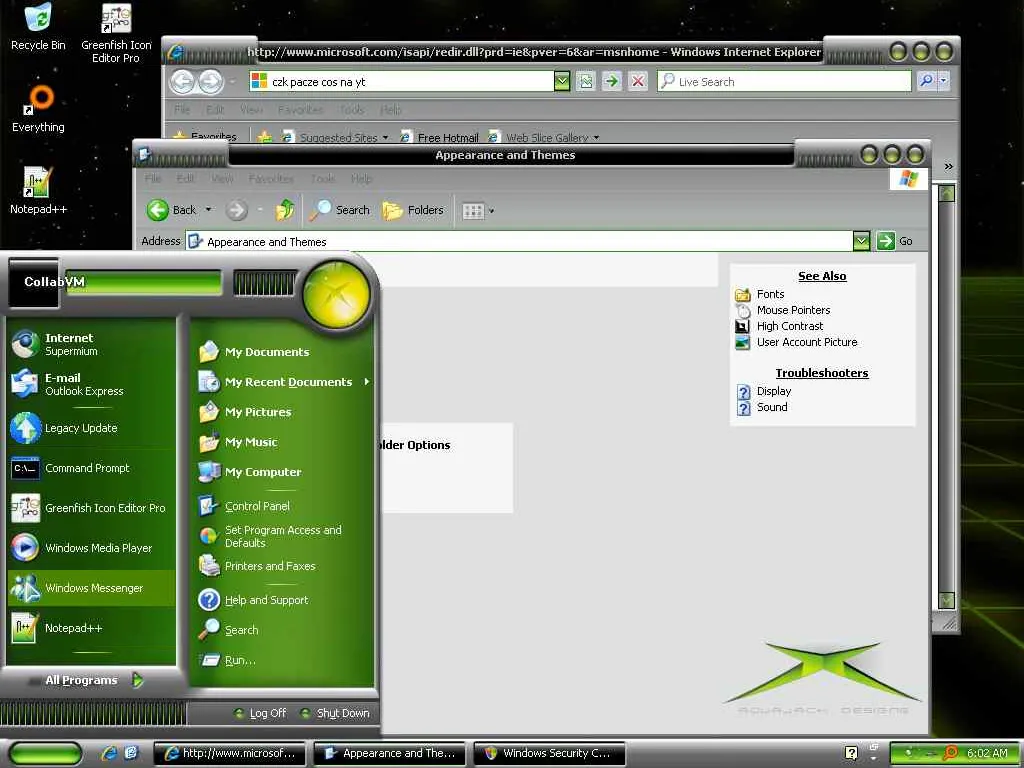Image resolution: width=1024 pixels, height=768 pixels.
Task: Expand Explorer address bar dropdown
Action: pos(861,241)
